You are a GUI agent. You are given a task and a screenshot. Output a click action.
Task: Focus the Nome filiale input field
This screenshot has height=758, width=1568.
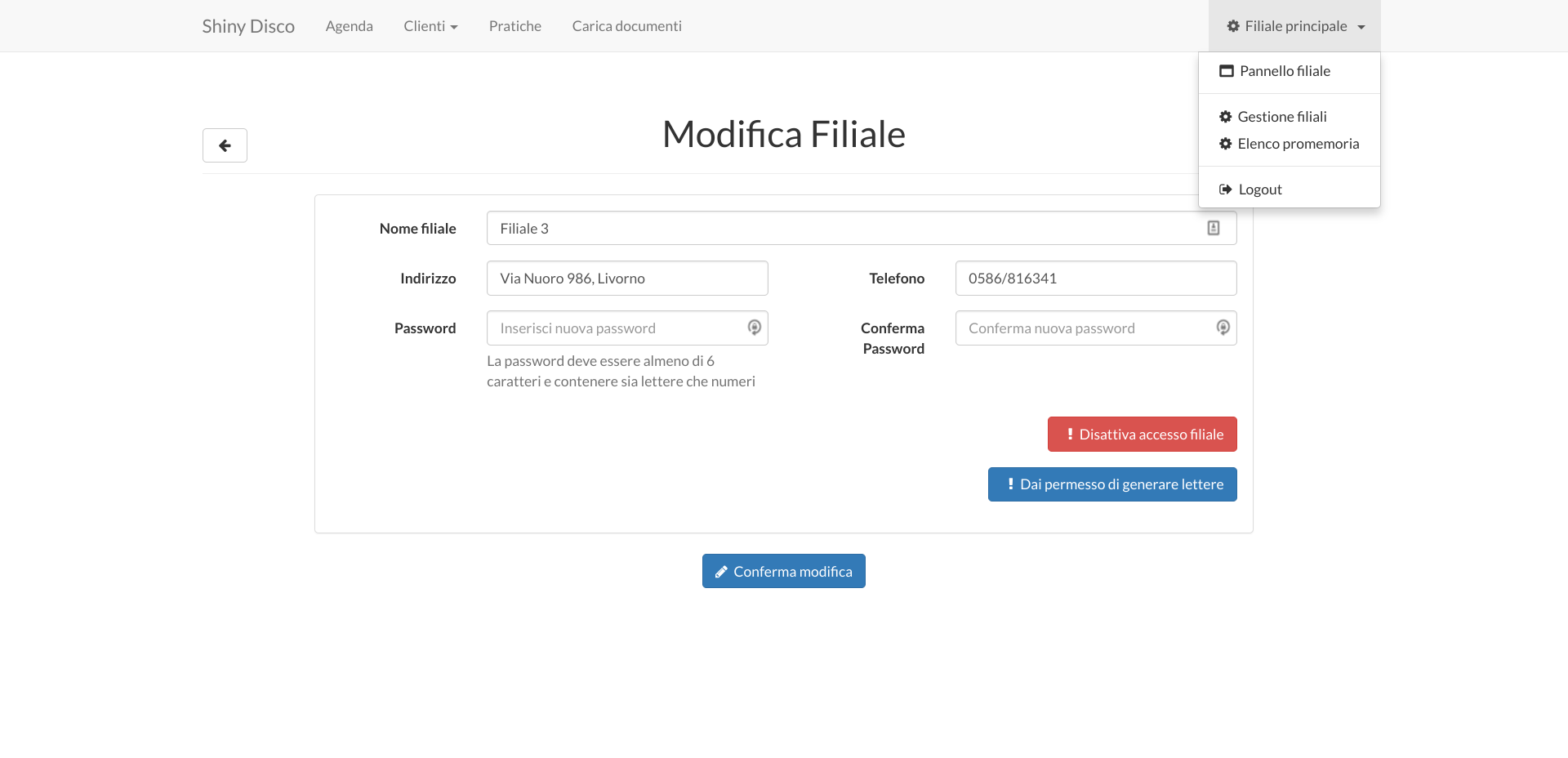point(862,228)
